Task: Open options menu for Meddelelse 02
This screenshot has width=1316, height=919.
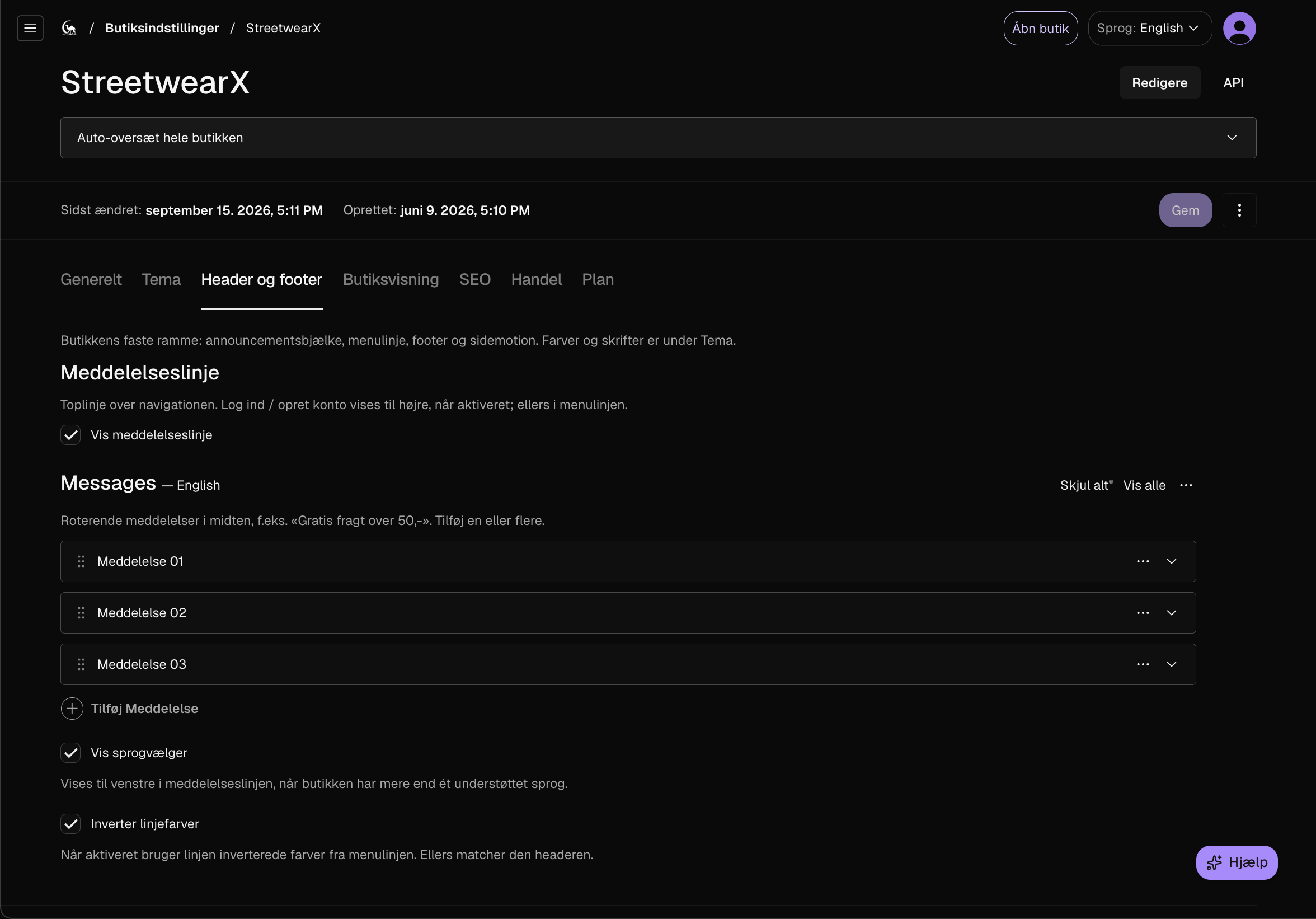Action: [1143, 613]
